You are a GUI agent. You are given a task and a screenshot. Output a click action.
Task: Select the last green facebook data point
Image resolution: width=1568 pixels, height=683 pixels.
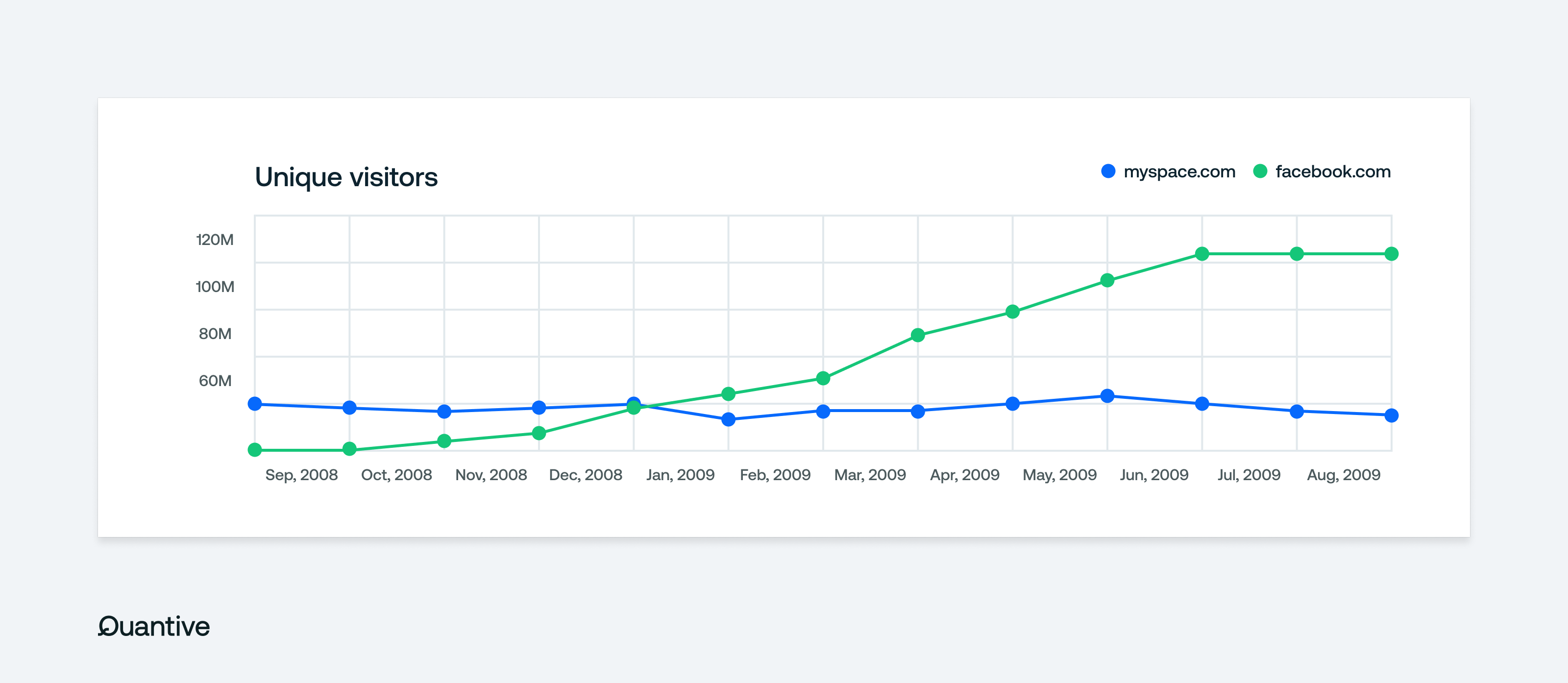(x=1392, y=253)
